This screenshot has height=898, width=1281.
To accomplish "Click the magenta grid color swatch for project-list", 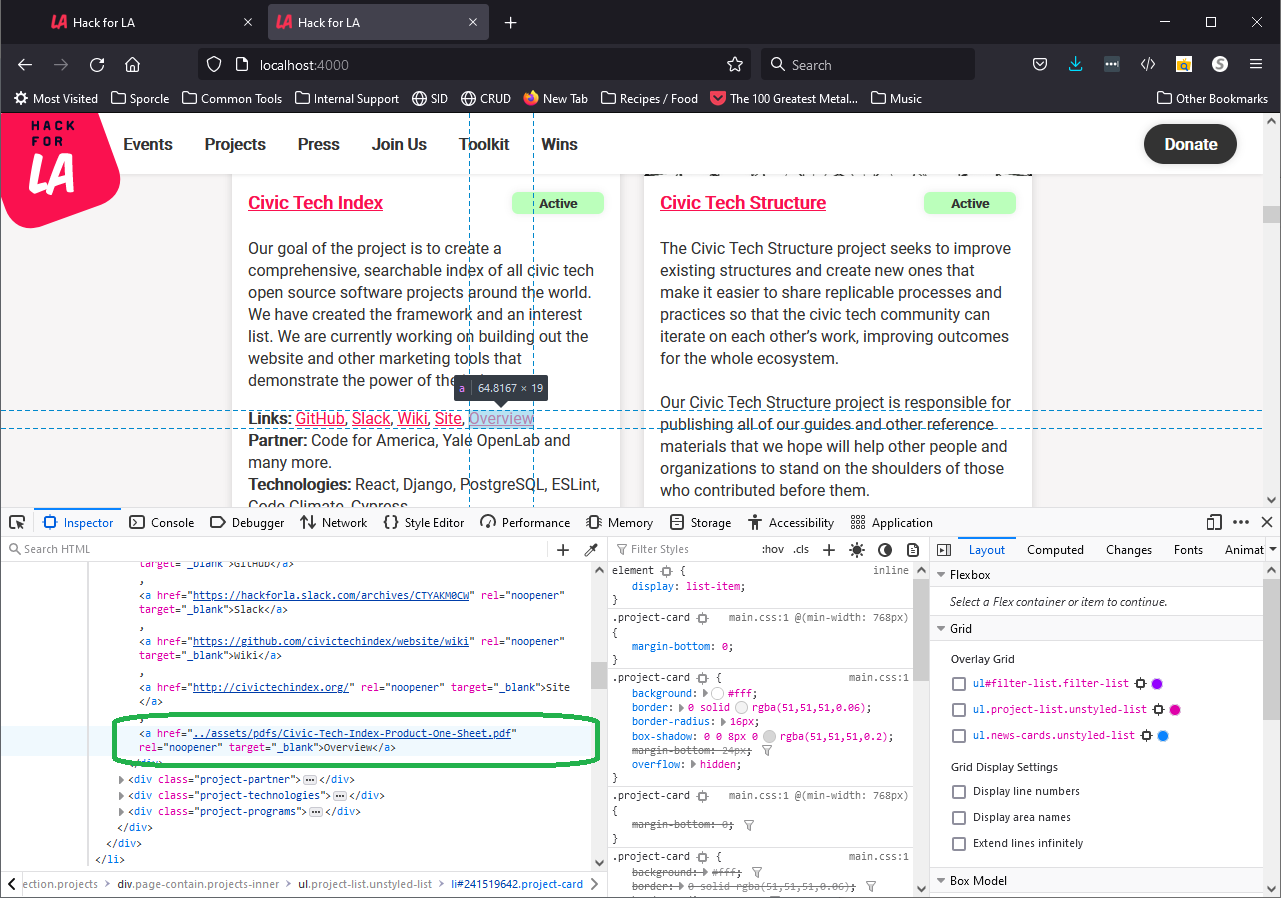I will point(1176,710).
